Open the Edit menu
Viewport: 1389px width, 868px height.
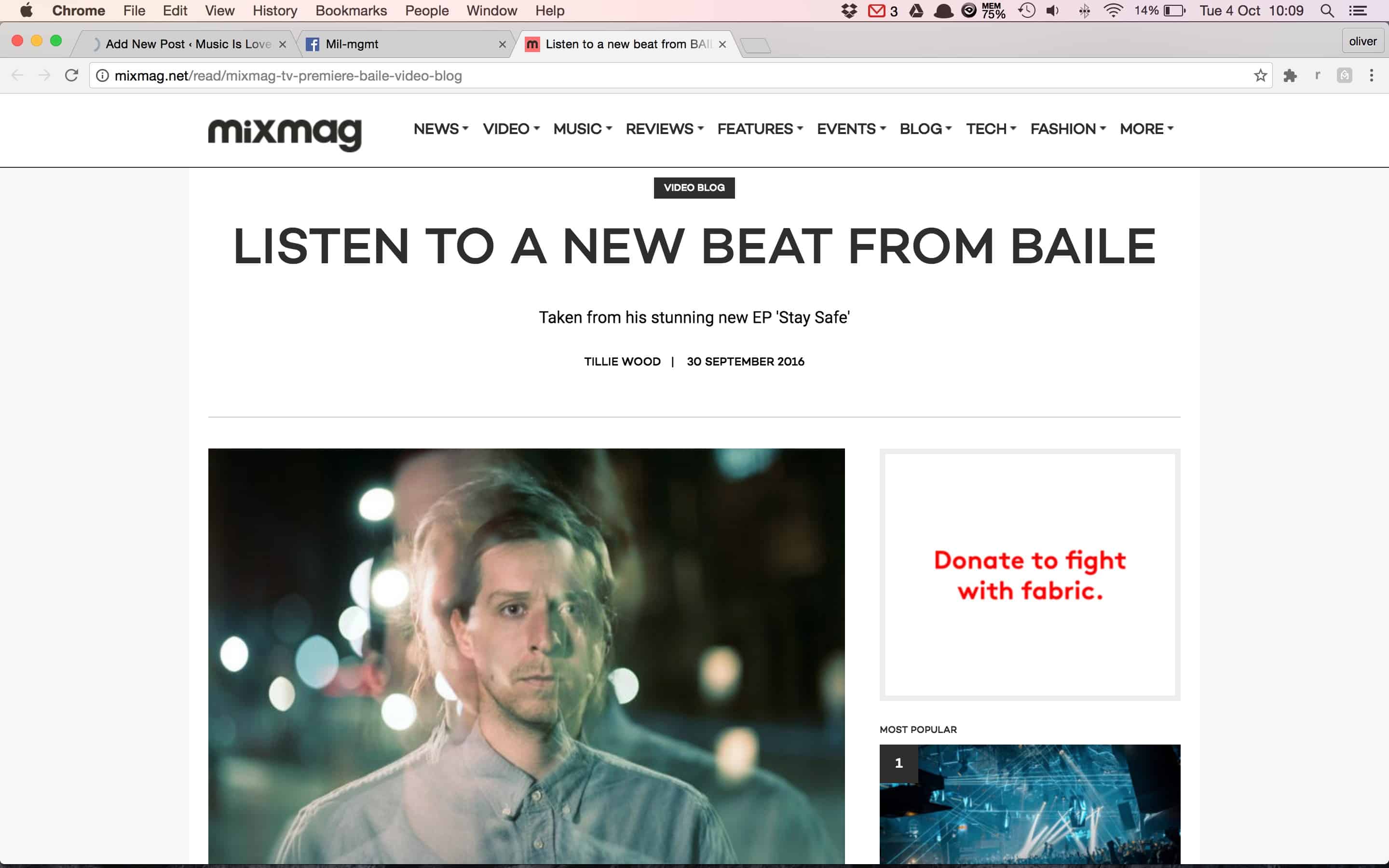(x=175, y=10)
